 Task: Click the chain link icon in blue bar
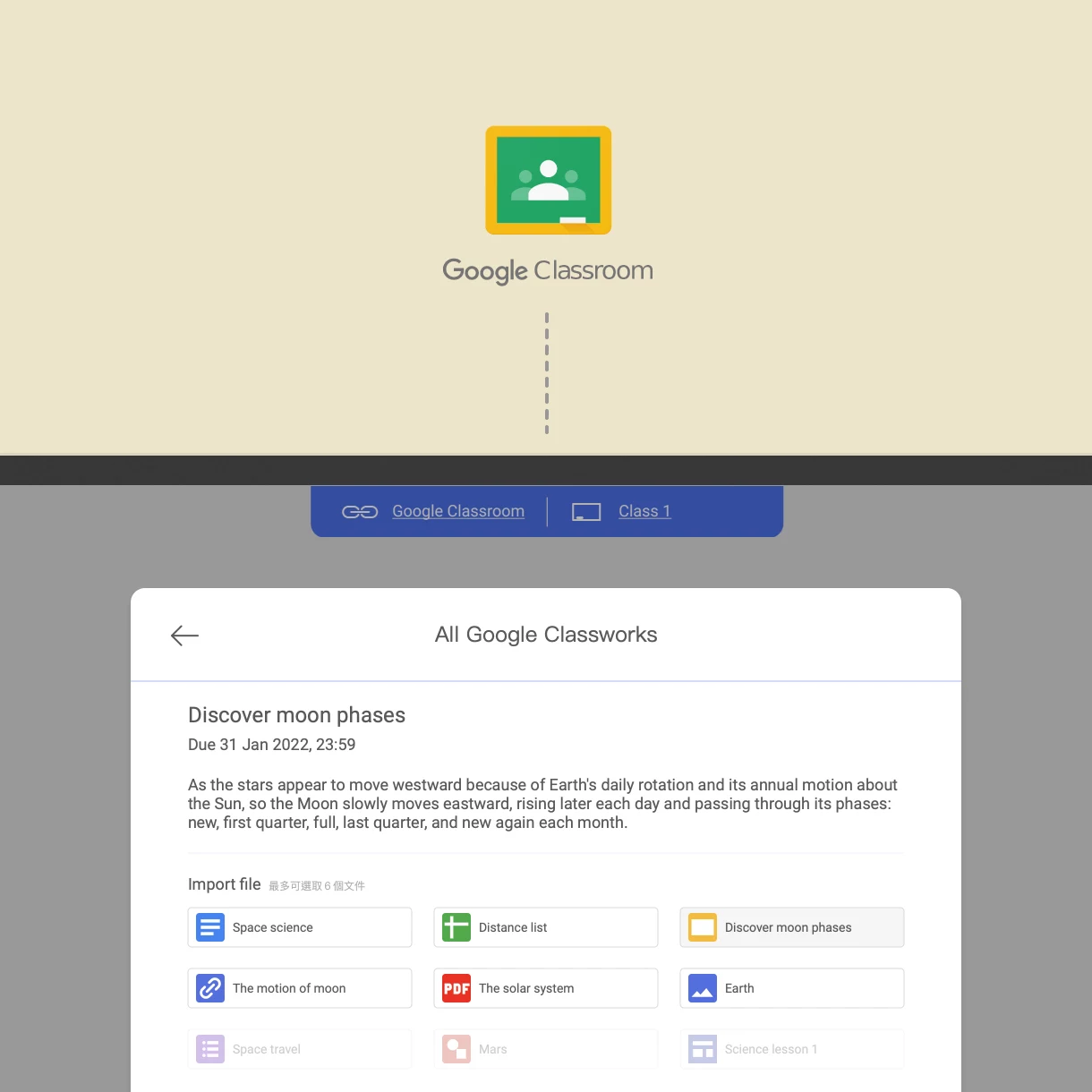point(360,512)
